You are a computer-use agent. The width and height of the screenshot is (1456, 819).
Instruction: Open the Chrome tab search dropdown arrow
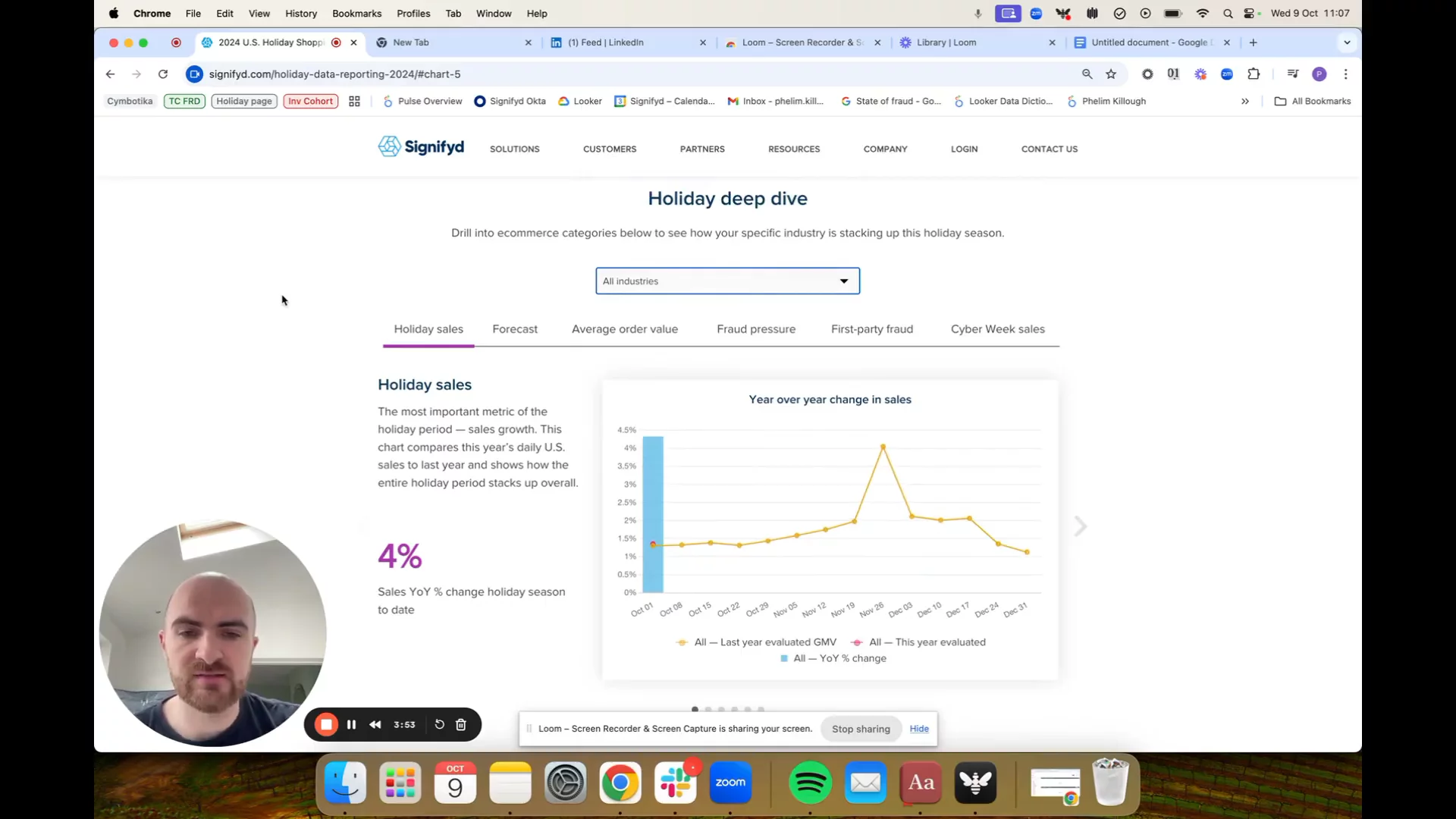(x=1347, y=42)
